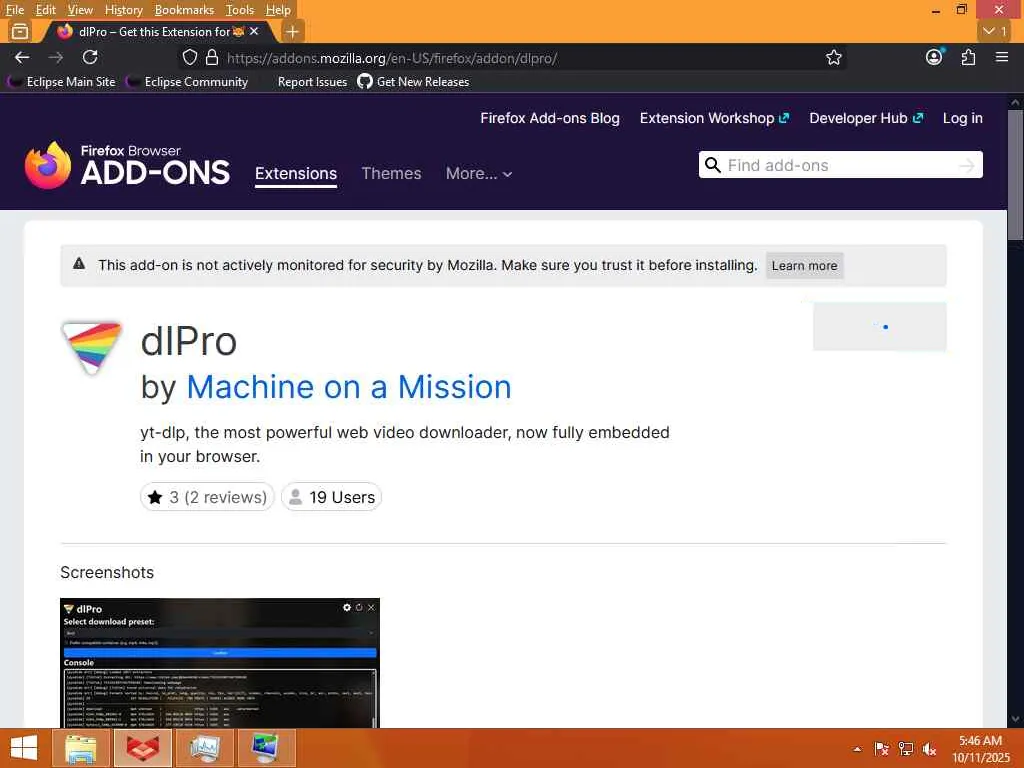Open the Firefox hamburger menu
Screen dimensions: 1024x768
point(1002,57)
